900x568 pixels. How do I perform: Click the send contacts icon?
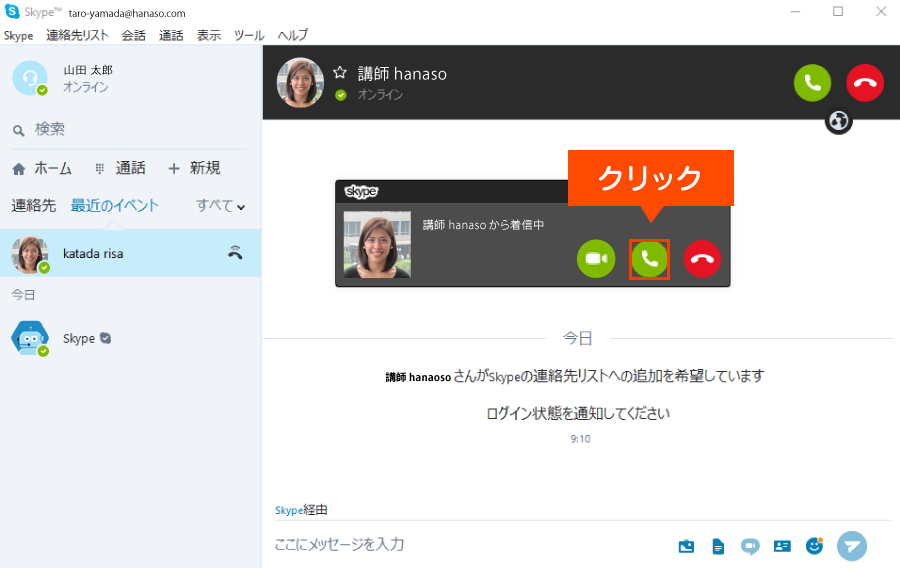[x=782, y=546]
